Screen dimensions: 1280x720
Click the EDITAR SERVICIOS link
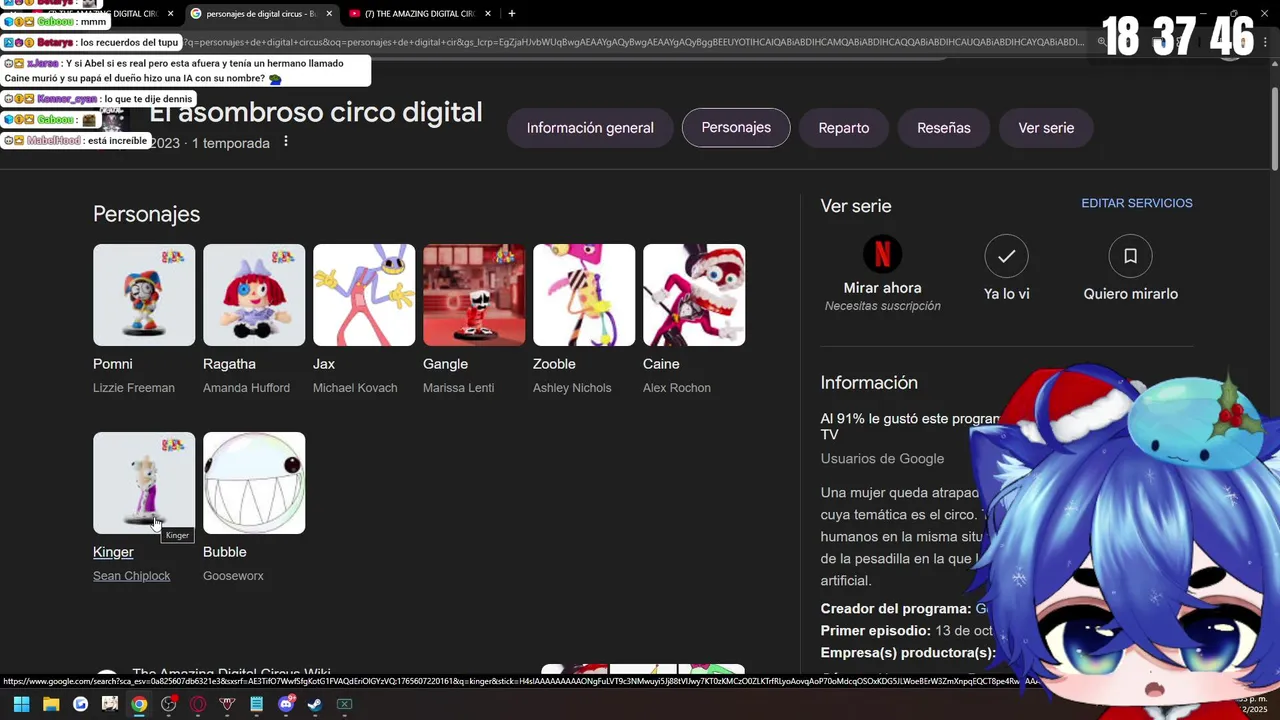[x=1137, y=203]
